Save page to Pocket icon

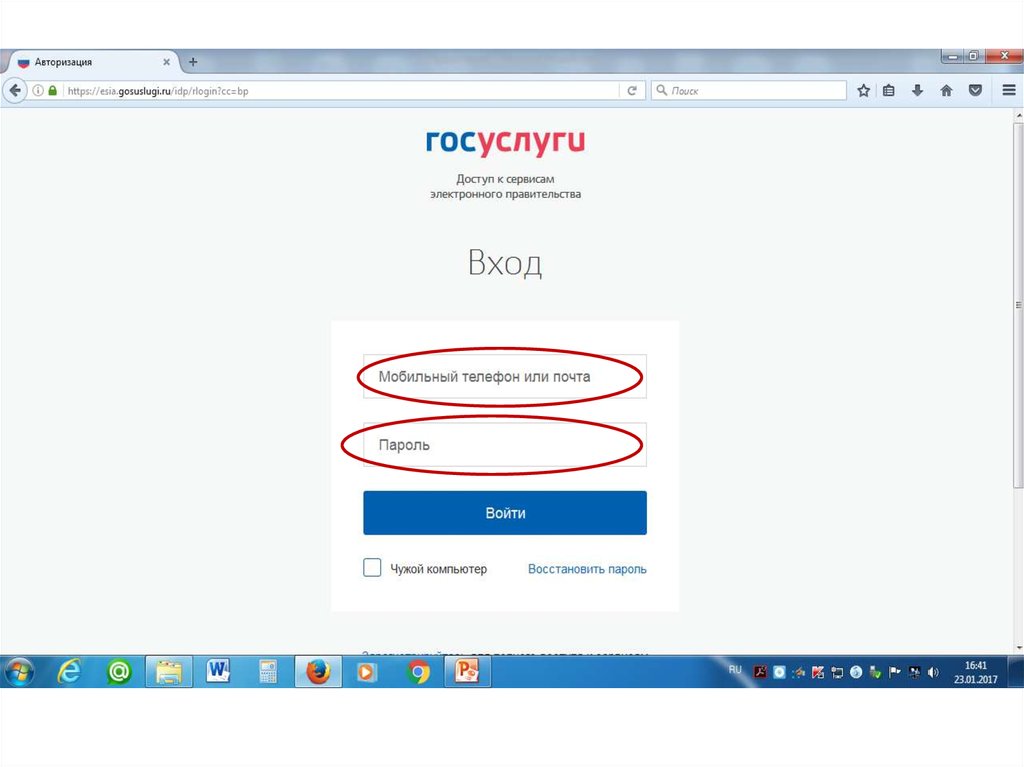(975, 90)
